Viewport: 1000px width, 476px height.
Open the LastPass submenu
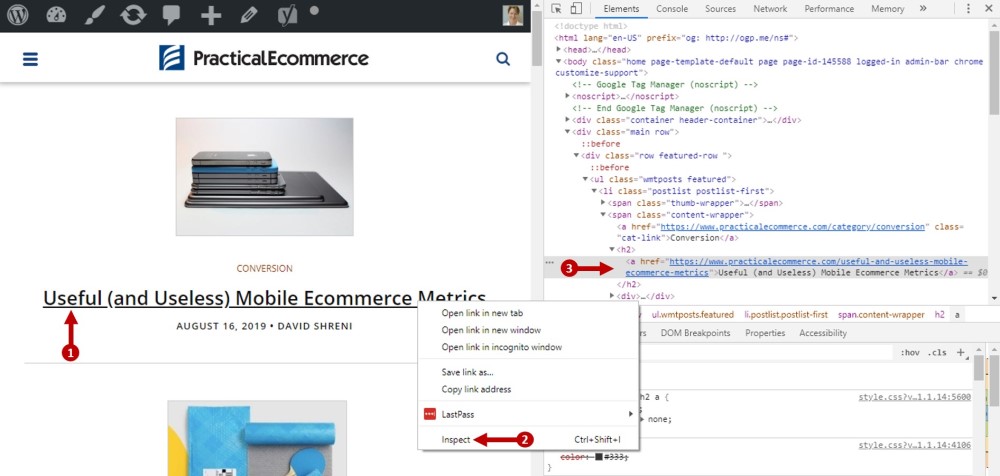click(x=529, y=414)
